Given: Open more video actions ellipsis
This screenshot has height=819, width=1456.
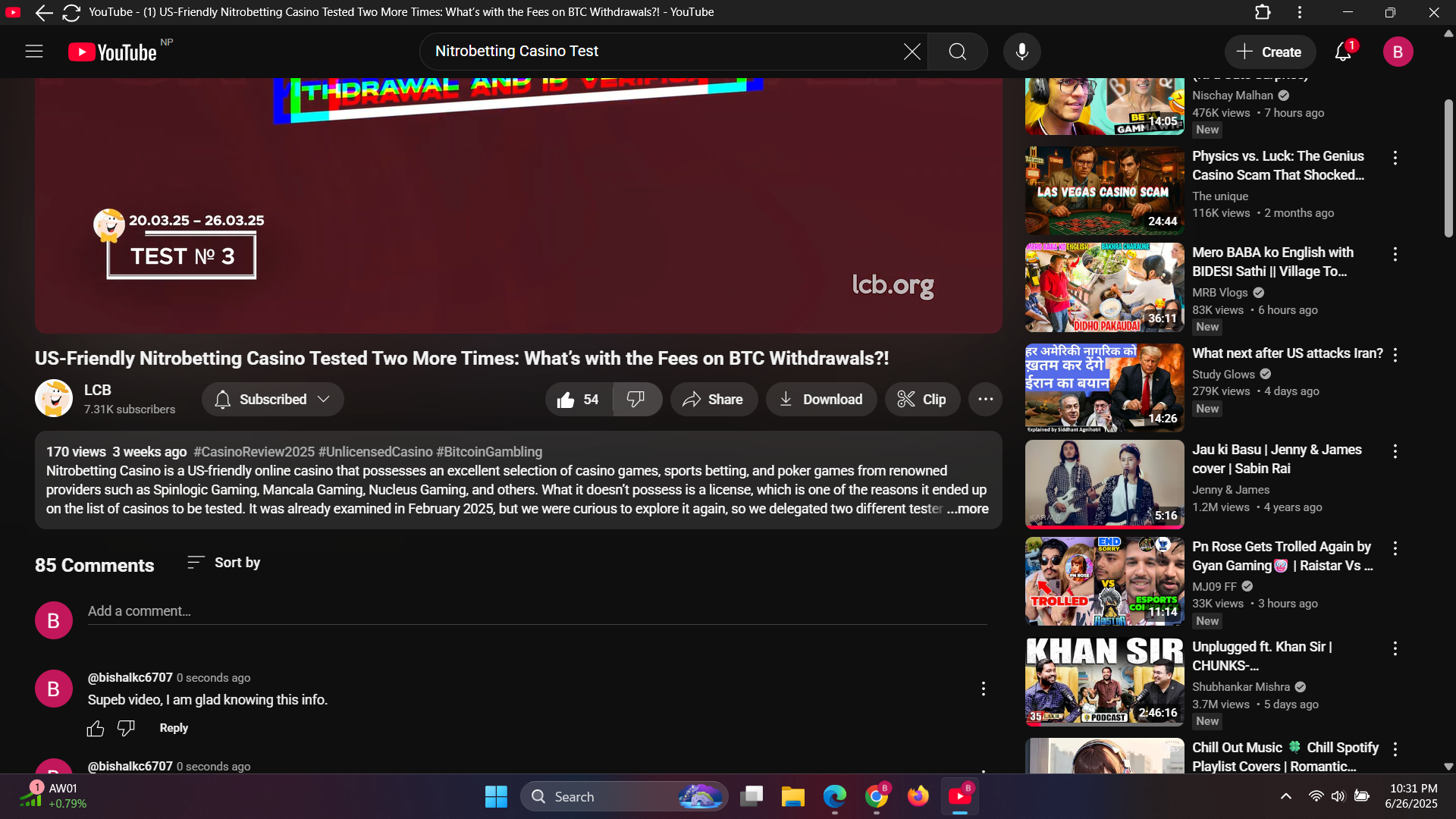Looking at the screenshot, I should tap(985, 400).
